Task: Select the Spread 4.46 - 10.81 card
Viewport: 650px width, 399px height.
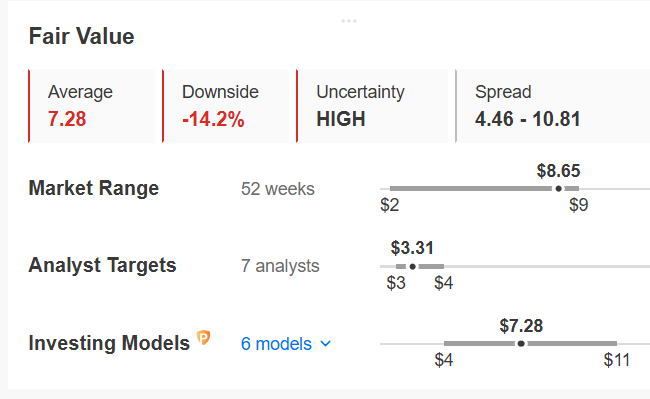Action: tap(553, 106)
